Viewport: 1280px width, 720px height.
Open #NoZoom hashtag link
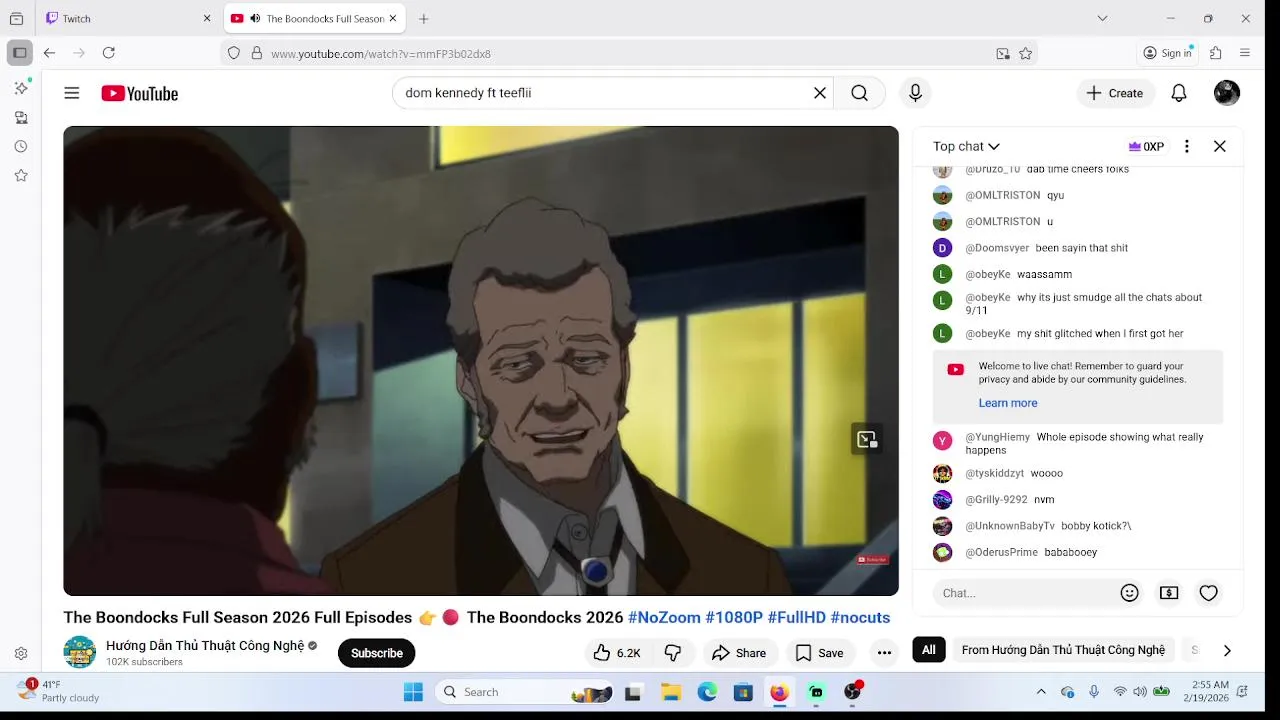click(664, 617)
